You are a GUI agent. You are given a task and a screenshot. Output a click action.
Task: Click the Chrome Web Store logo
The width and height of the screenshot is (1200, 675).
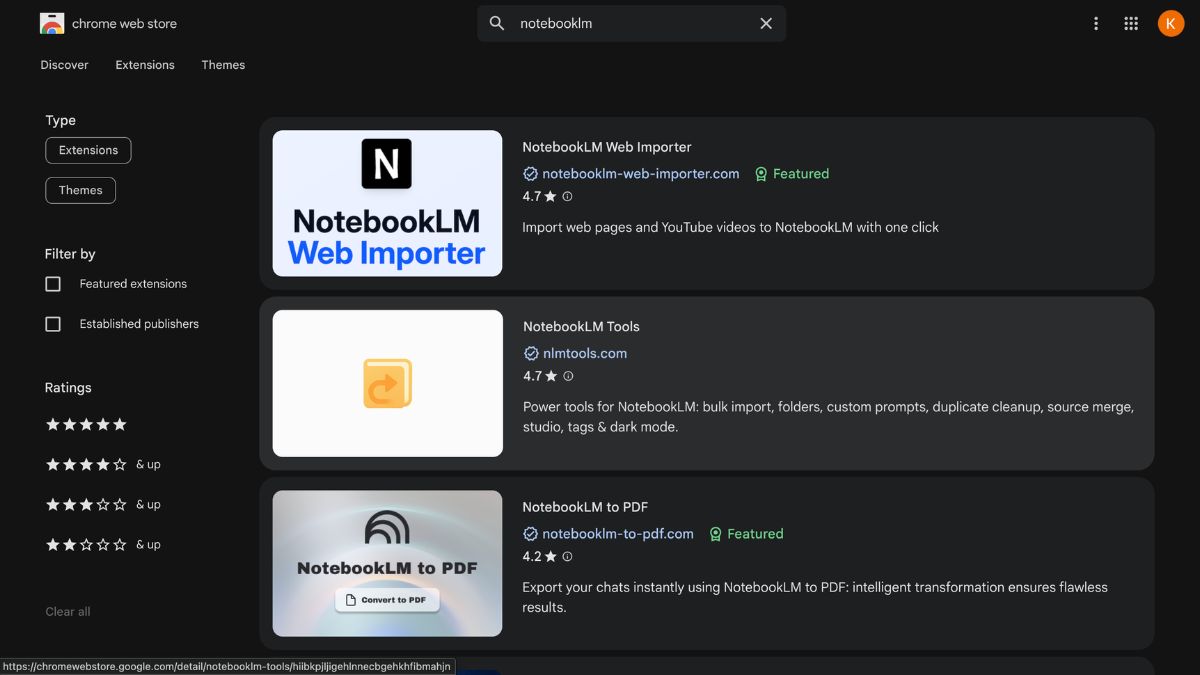(52, 23)
